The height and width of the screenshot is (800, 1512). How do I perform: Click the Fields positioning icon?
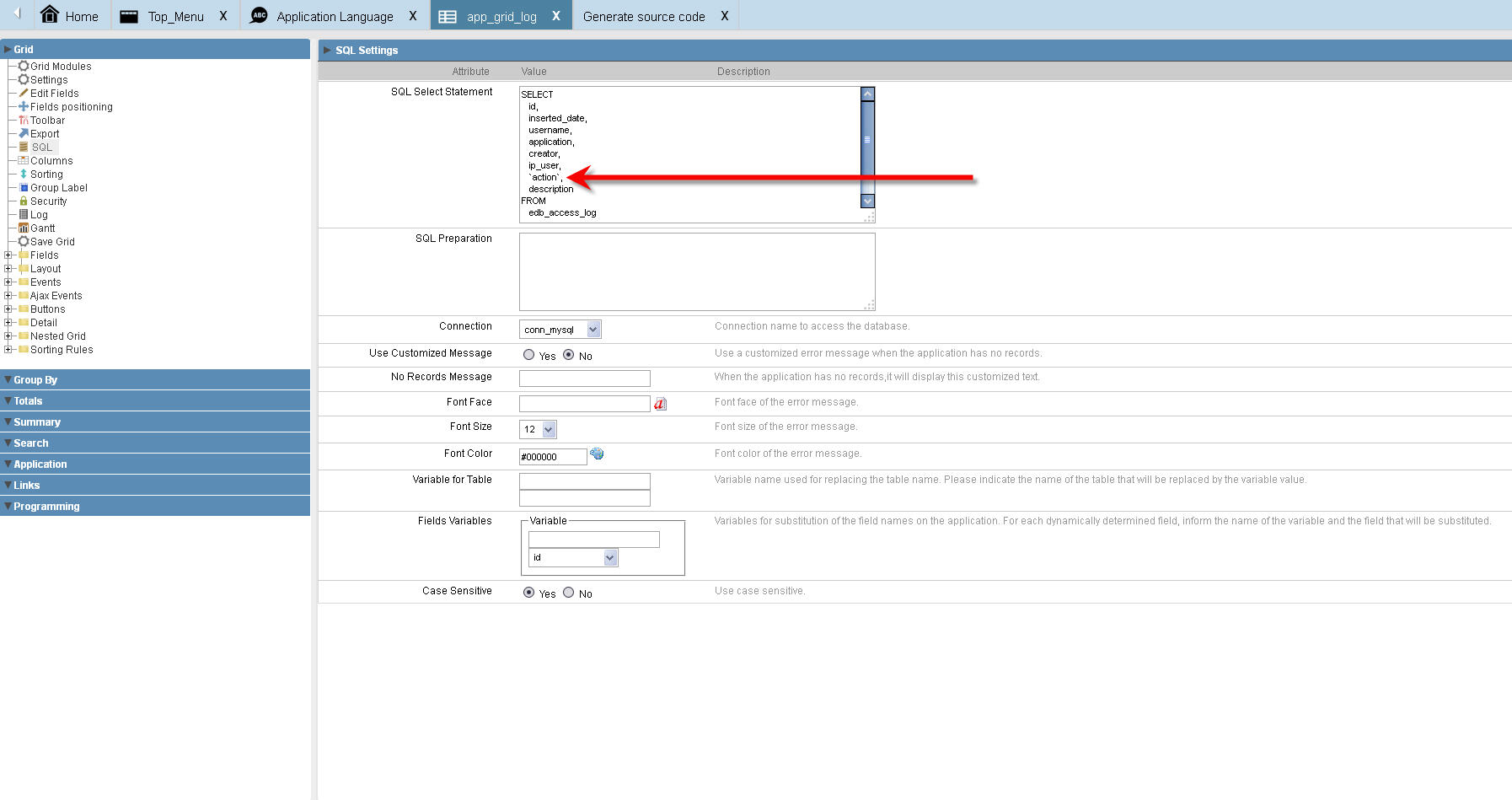[x=24, y=106]
